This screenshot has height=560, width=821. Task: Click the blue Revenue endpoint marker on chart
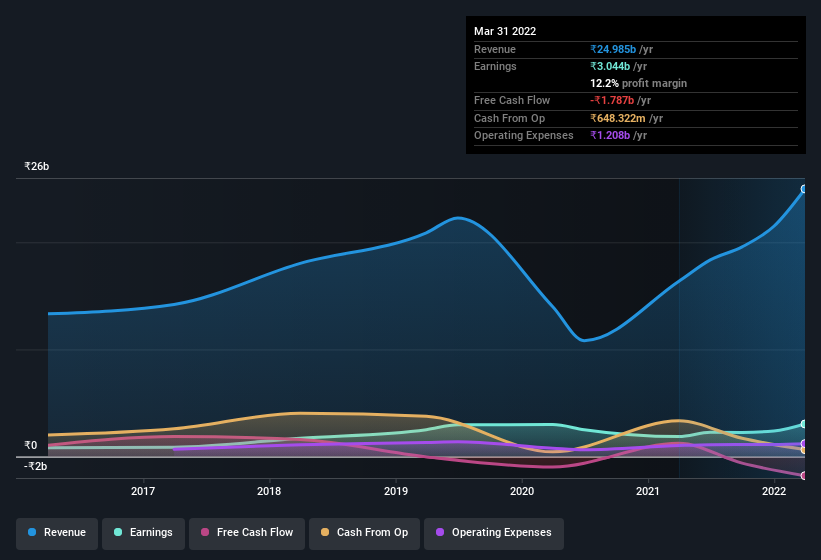pos(804,189)
